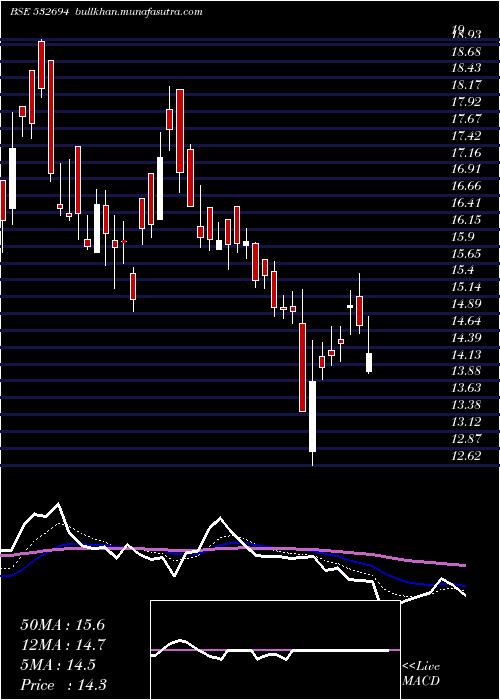Click the MACD inset chart box
Screen dimensions: 500x700
point(275,650)
